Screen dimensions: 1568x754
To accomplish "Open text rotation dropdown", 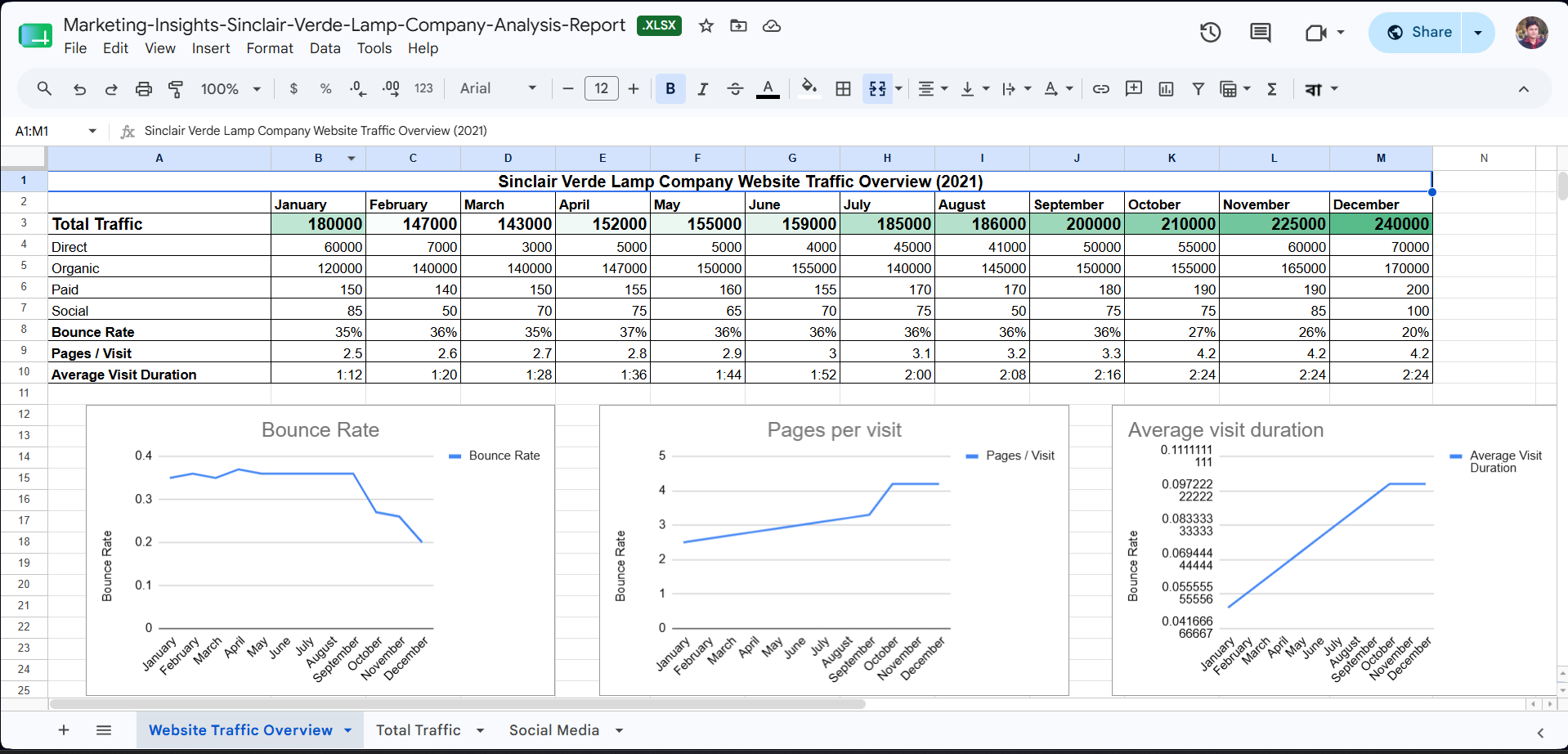I will 1059,88.
